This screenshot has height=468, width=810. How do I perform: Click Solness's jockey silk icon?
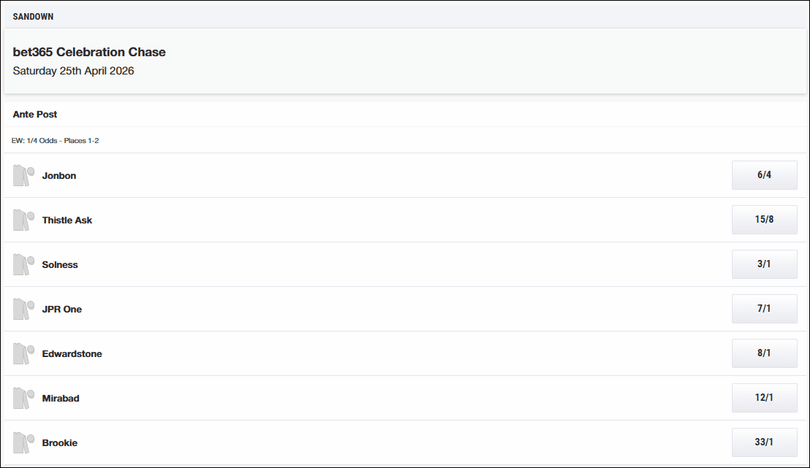coord(23,265)
